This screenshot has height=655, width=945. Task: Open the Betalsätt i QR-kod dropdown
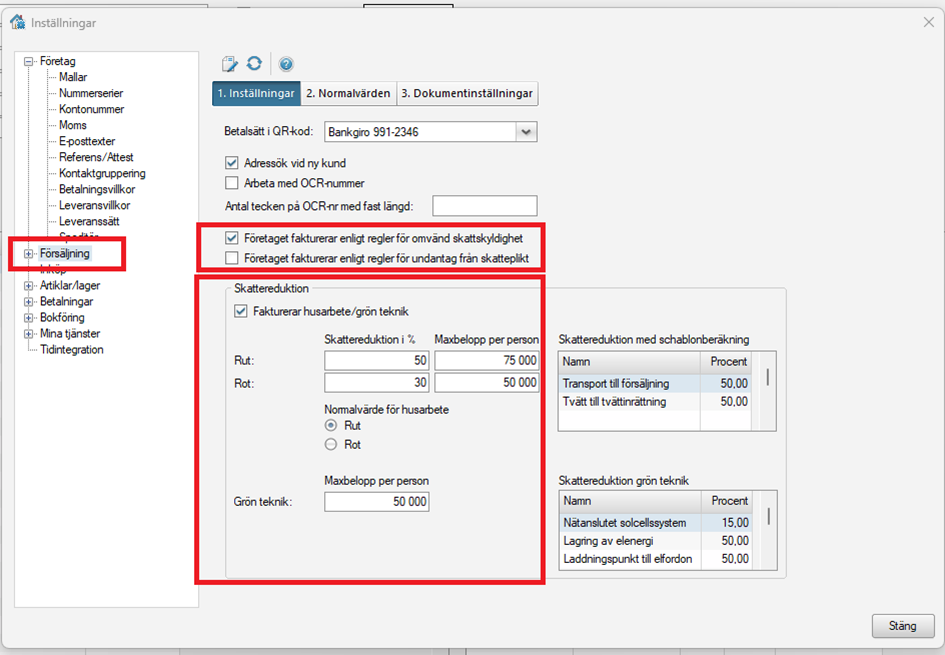[527, 131]
